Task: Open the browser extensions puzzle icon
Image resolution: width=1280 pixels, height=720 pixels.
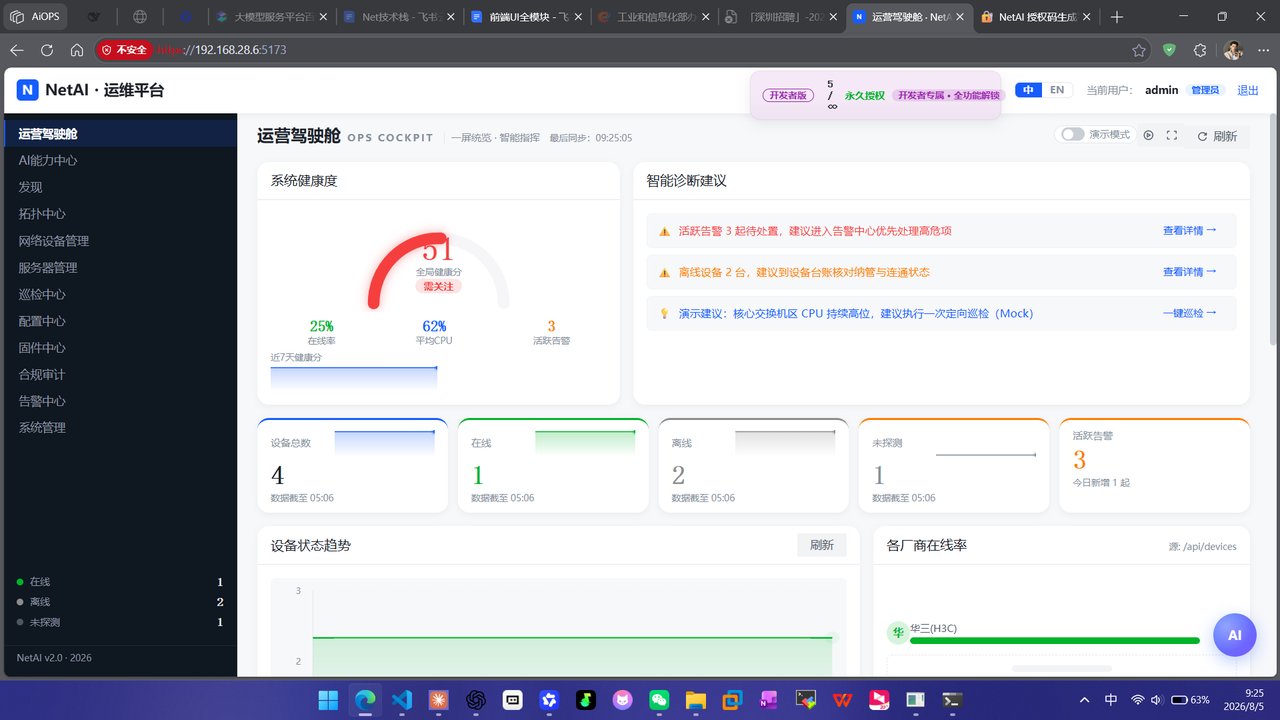Action: pyautogui.click(x=1201, y=50)
